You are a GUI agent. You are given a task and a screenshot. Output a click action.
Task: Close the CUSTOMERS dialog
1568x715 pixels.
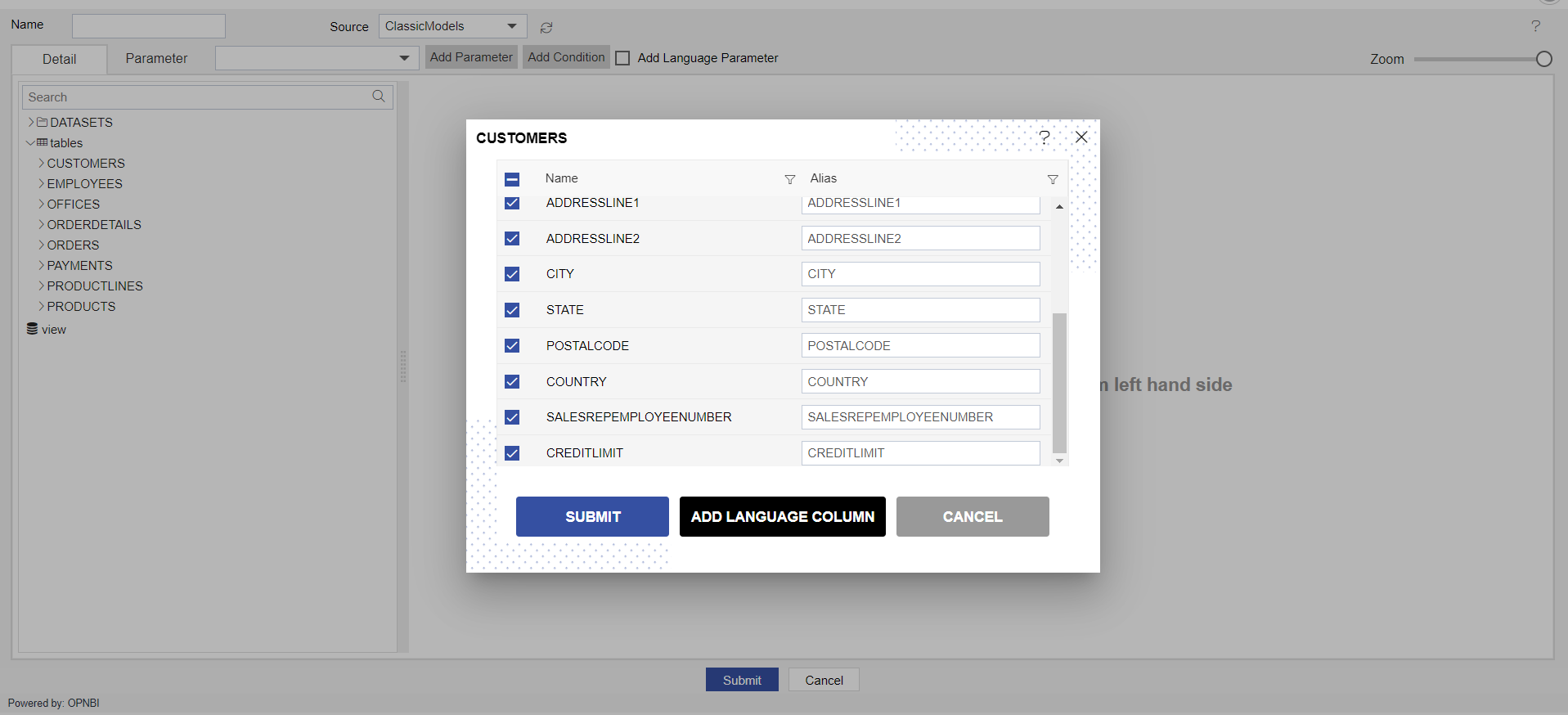point(1081,137)
